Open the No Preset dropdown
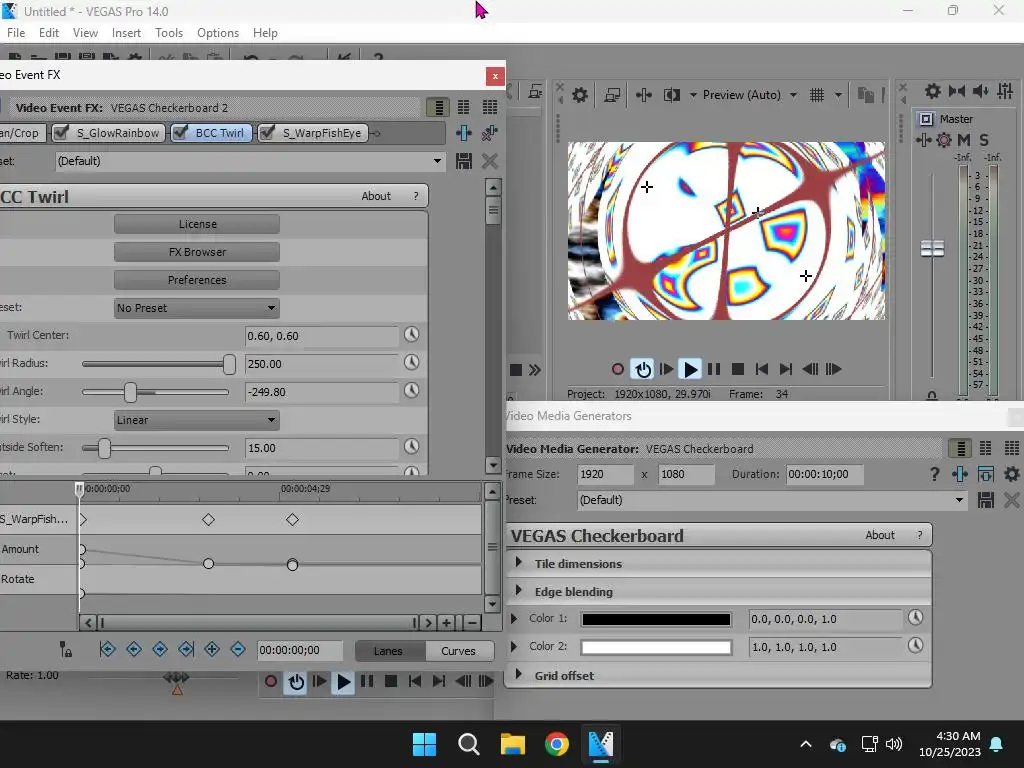The width and height of the screenshot is (1024, 768). tap(197, 308)
